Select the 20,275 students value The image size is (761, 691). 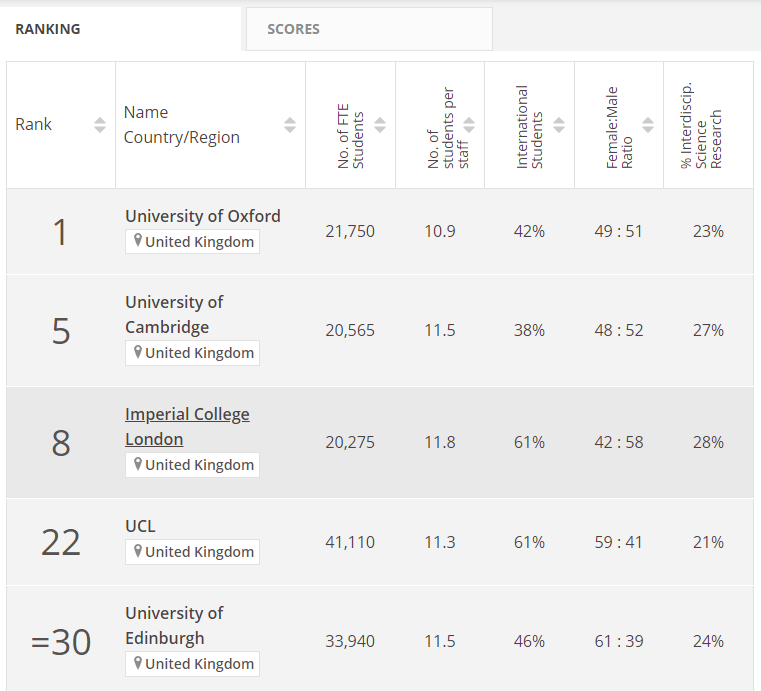pyautogui.click(x=350, y=443)
